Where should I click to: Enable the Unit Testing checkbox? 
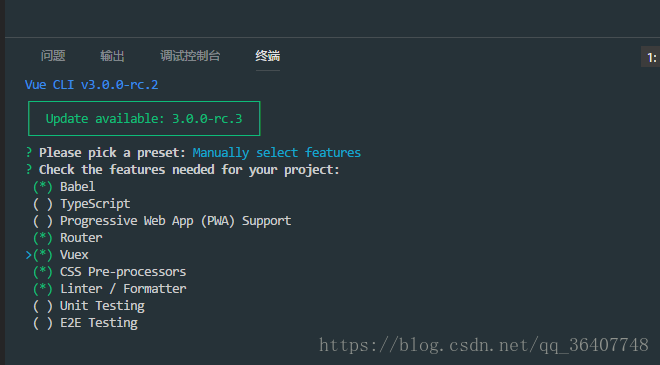(x=43, y=306)
